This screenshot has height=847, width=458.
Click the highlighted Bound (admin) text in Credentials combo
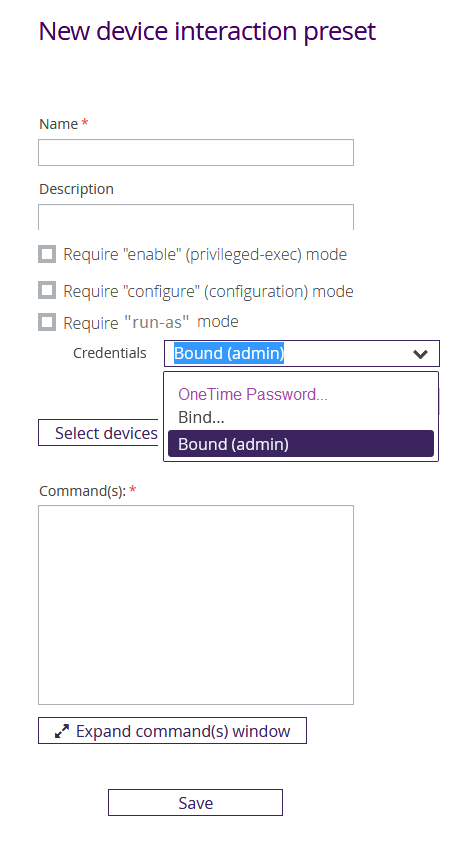coord(228,353)
